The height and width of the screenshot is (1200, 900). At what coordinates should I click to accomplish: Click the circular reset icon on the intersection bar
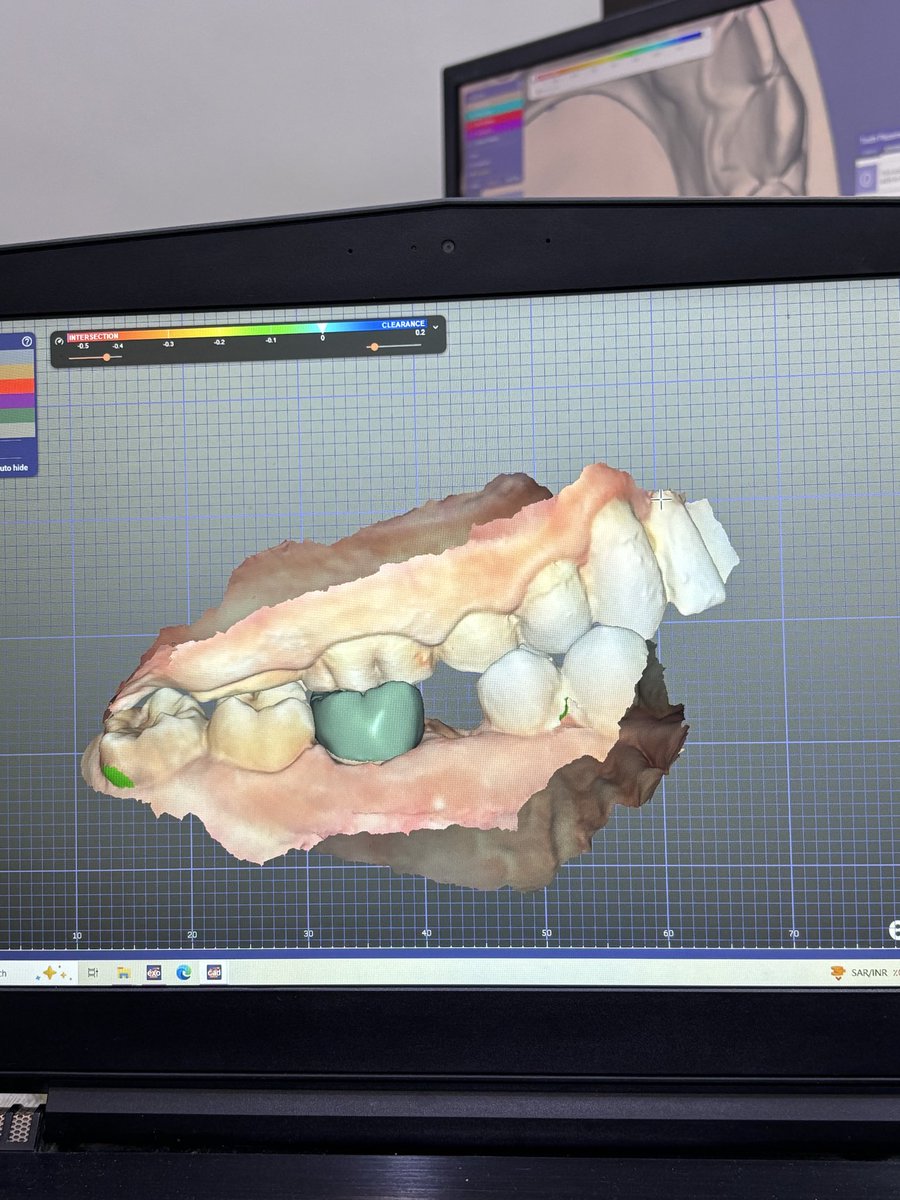click(58, 340)
